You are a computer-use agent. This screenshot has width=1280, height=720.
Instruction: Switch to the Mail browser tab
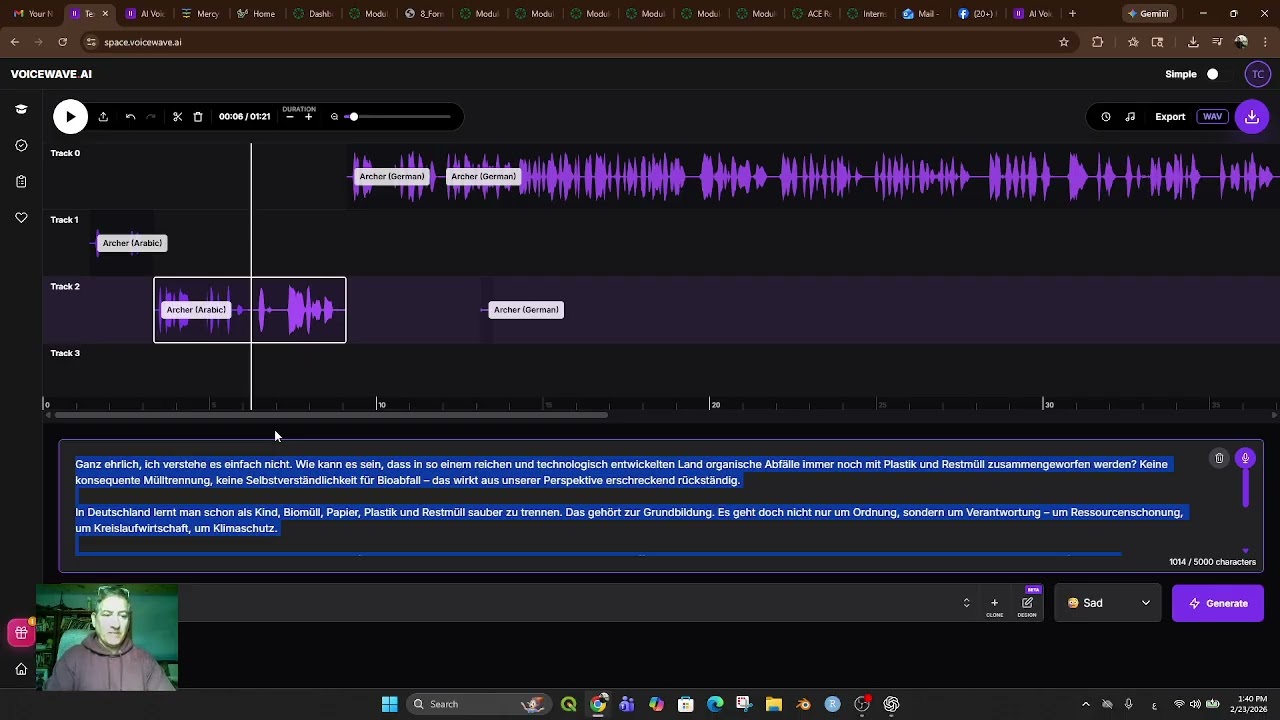(x=921, y=14)
